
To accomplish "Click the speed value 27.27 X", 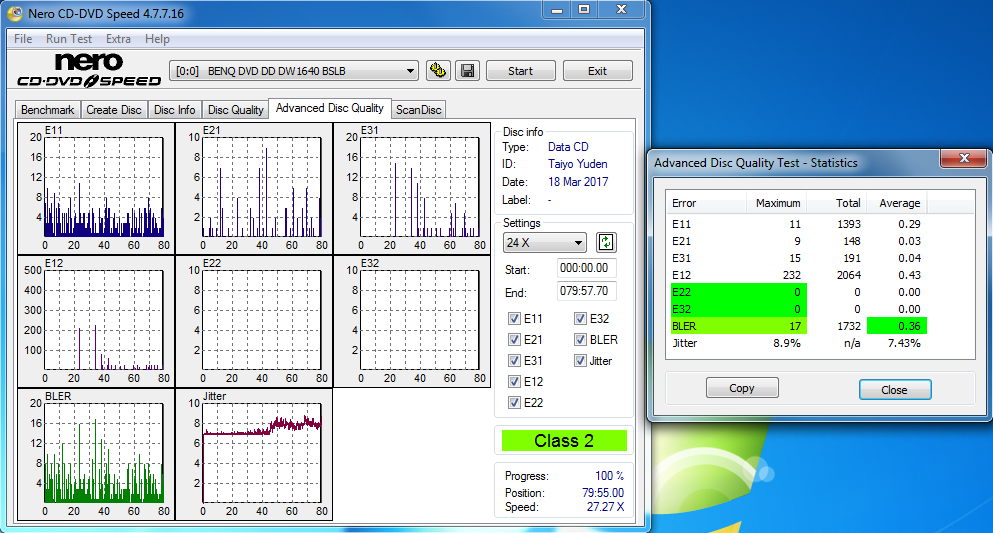I will point(605,507).
